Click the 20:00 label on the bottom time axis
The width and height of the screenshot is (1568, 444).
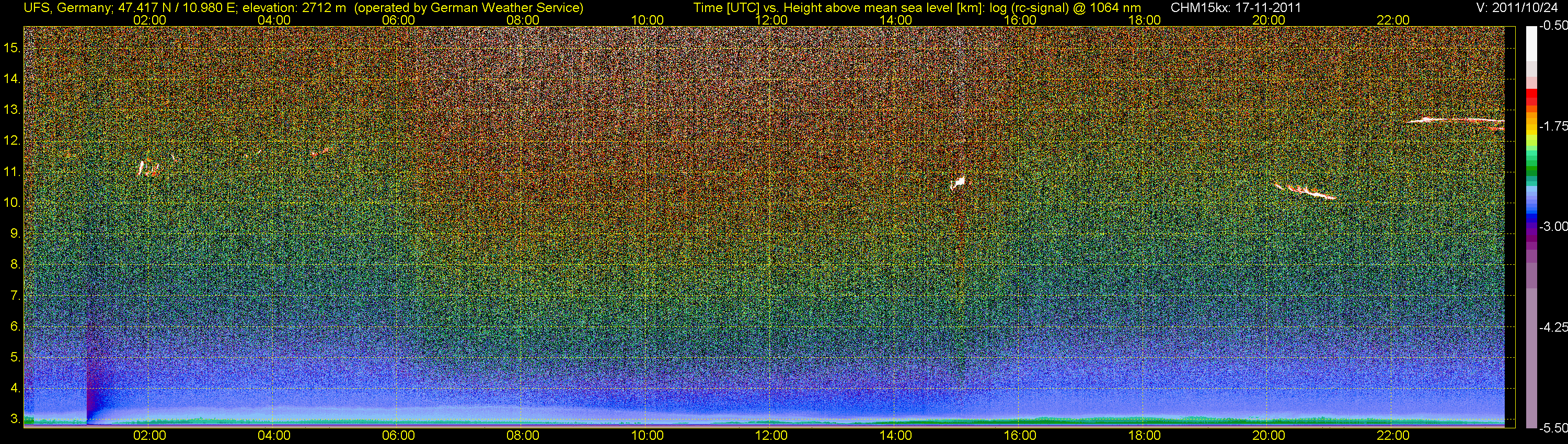1269,436
